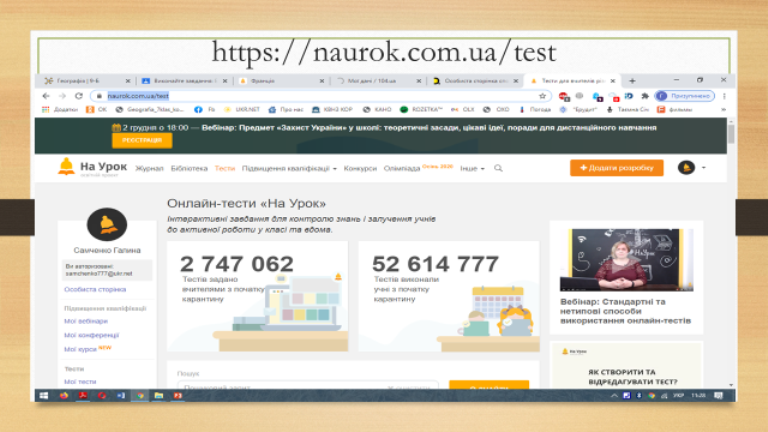This screenshot has width=768, height=432.
Task: Open the Fb Facebook bookmark
Action: (205, 110)
